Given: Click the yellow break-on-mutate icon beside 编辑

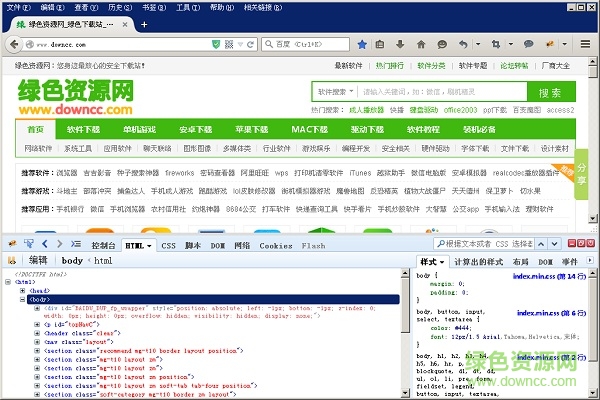Looking at the screenshot, I should (12, 261).
